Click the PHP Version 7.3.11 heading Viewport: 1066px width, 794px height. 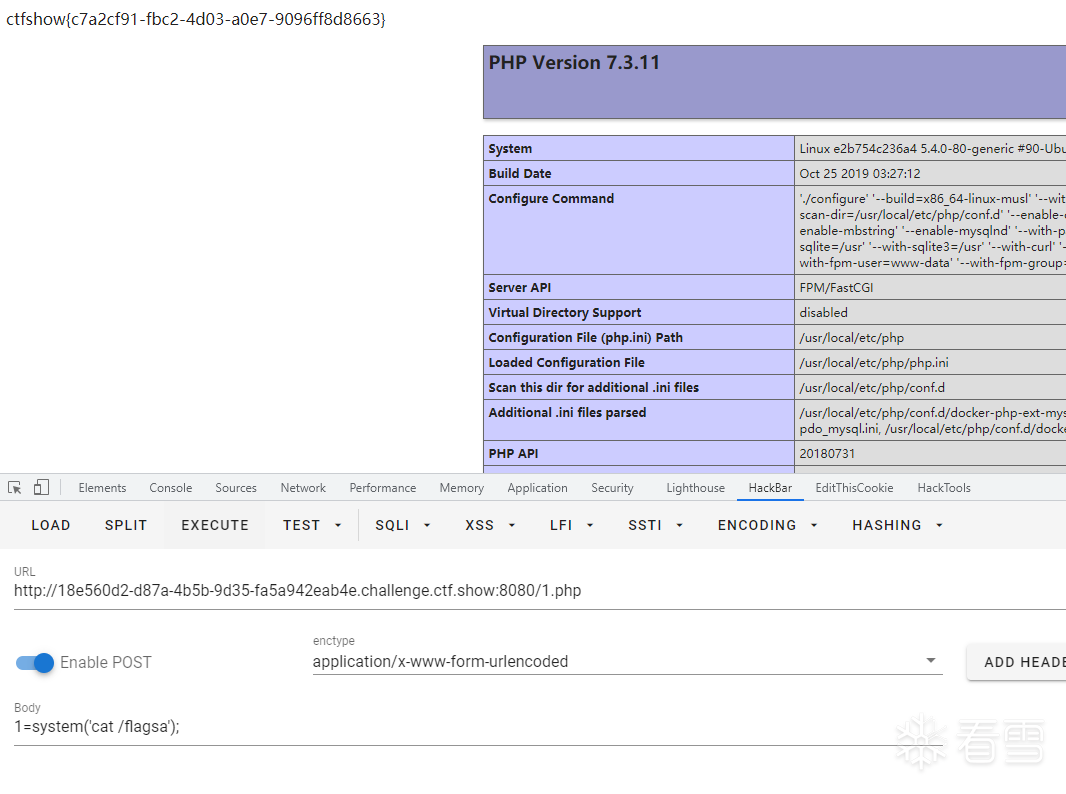(574, 63)
